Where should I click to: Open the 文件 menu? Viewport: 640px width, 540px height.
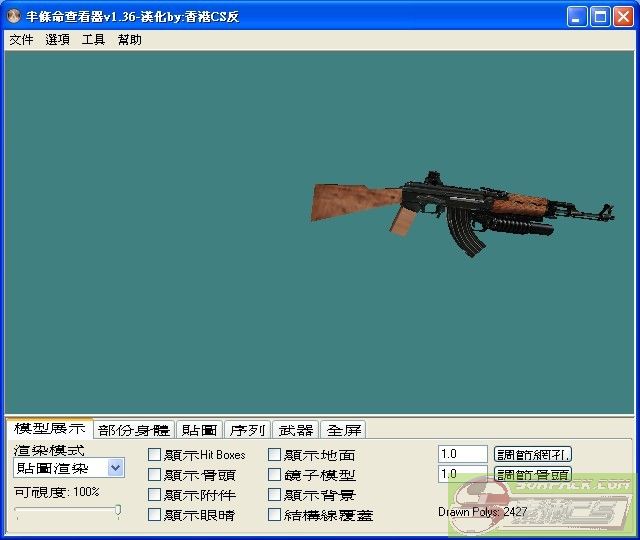21,40
